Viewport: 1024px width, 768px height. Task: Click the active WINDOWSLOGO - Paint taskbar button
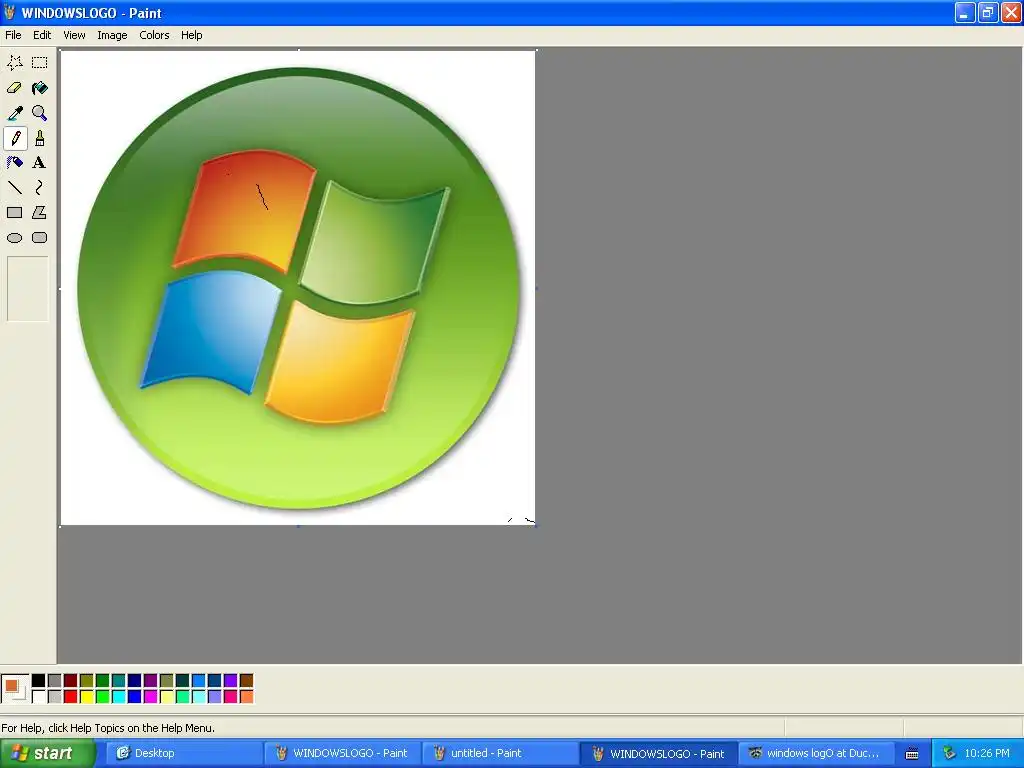(x=658, y=753)
